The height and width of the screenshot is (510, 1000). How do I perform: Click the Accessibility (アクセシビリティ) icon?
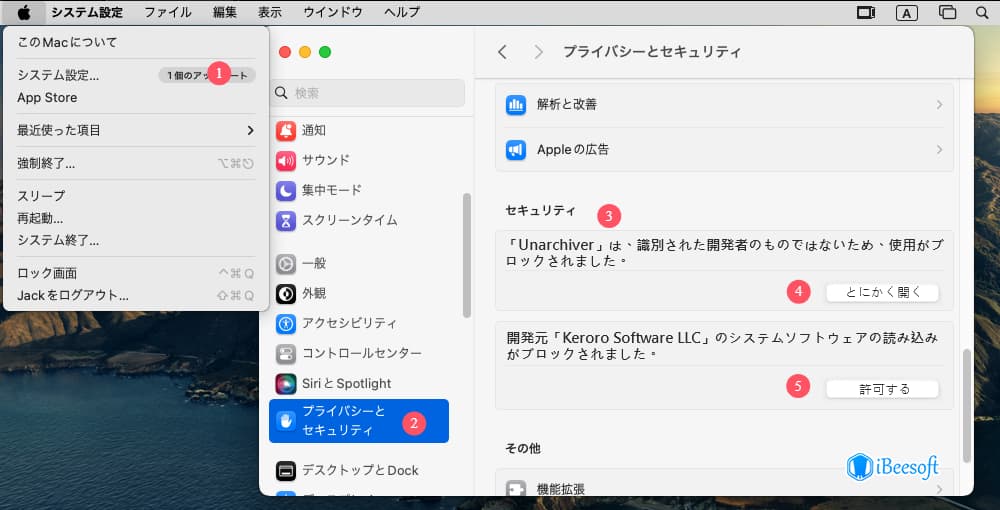coord(286,323)
